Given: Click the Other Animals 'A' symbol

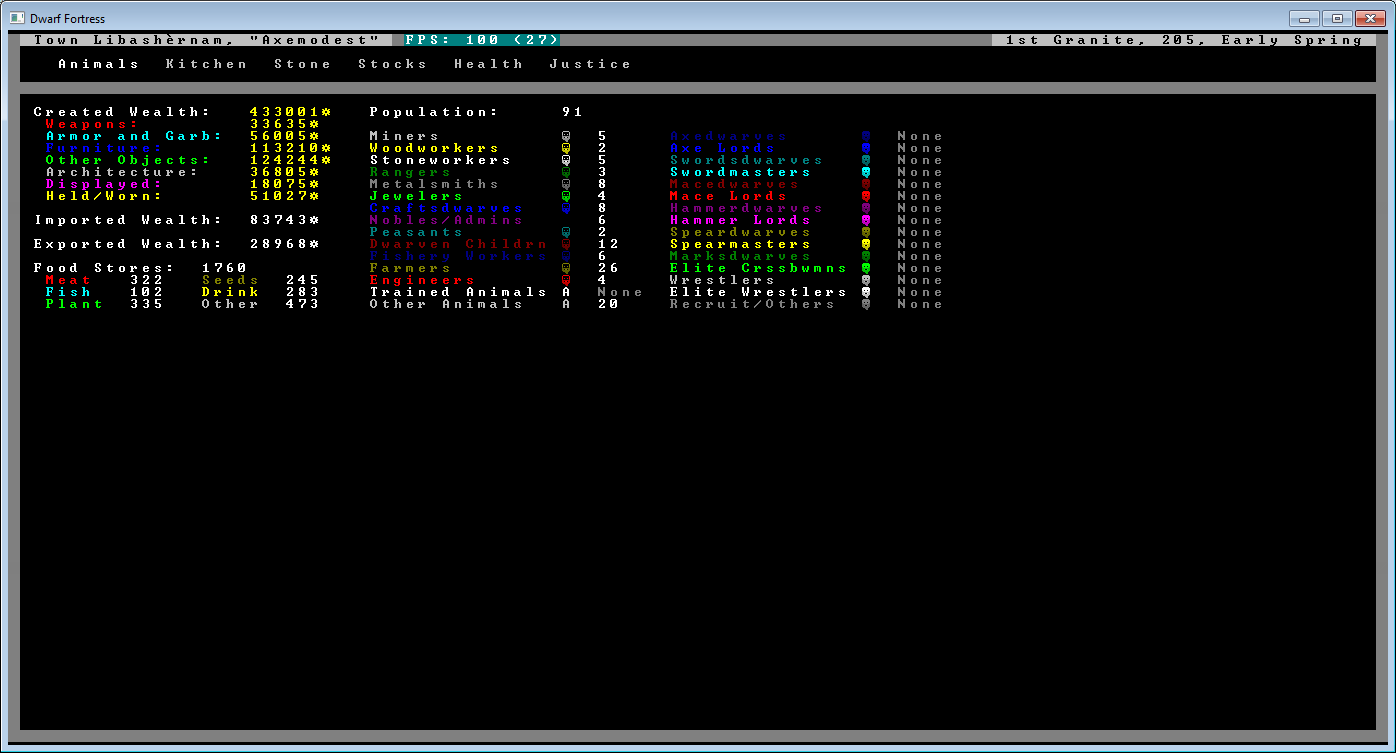Looking at the screenshot, I should coord(566,304).
